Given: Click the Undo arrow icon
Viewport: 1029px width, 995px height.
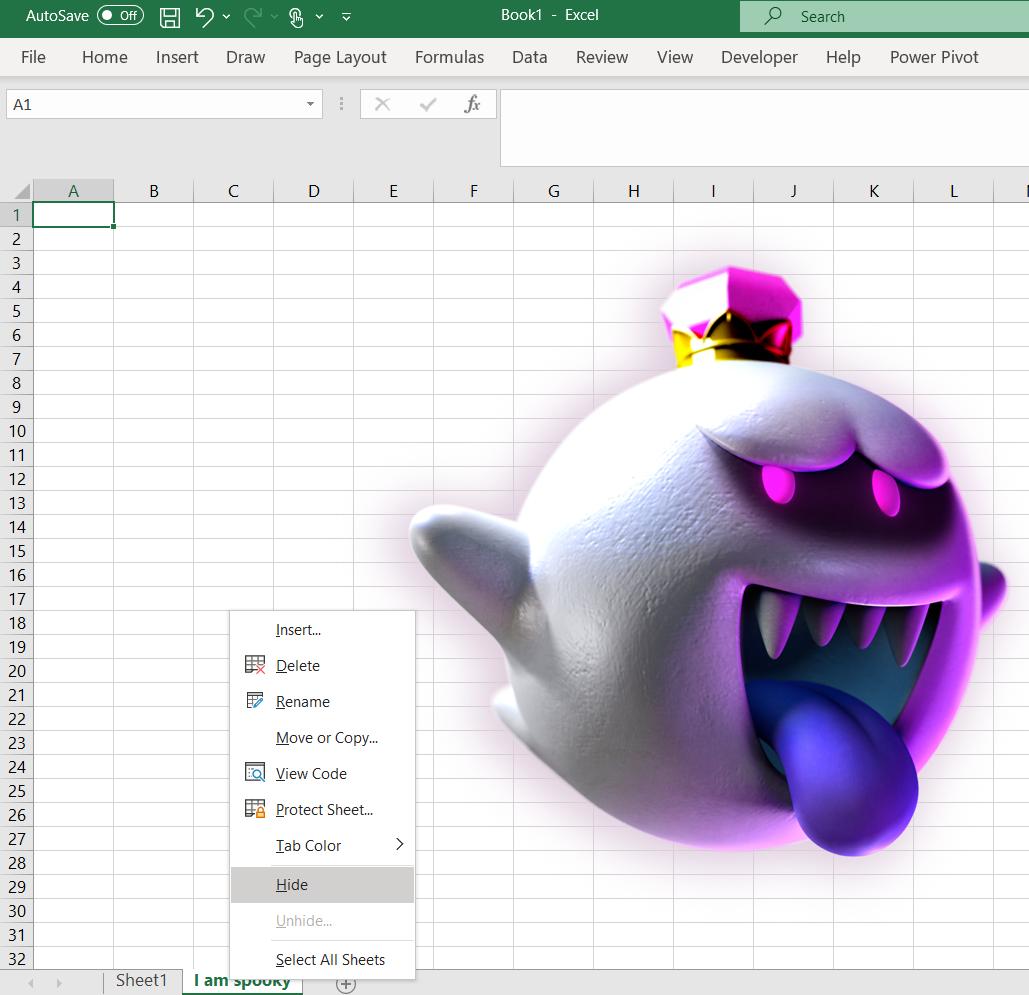Looking at the screenshot, I should coord(204,16).
